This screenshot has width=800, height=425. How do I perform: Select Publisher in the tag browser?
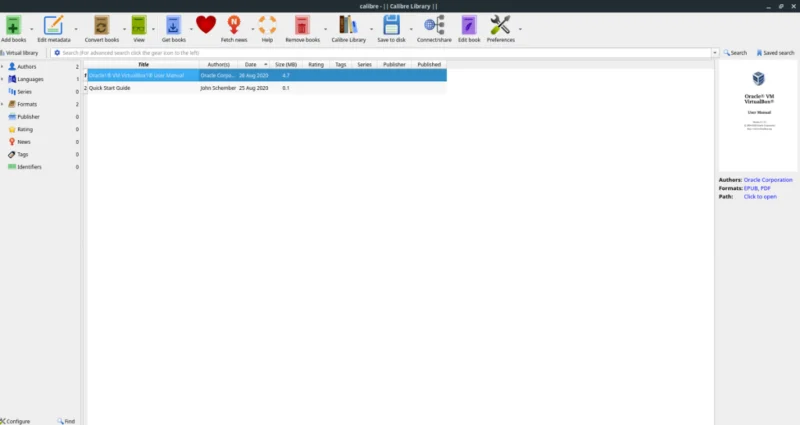coord(28,116)
